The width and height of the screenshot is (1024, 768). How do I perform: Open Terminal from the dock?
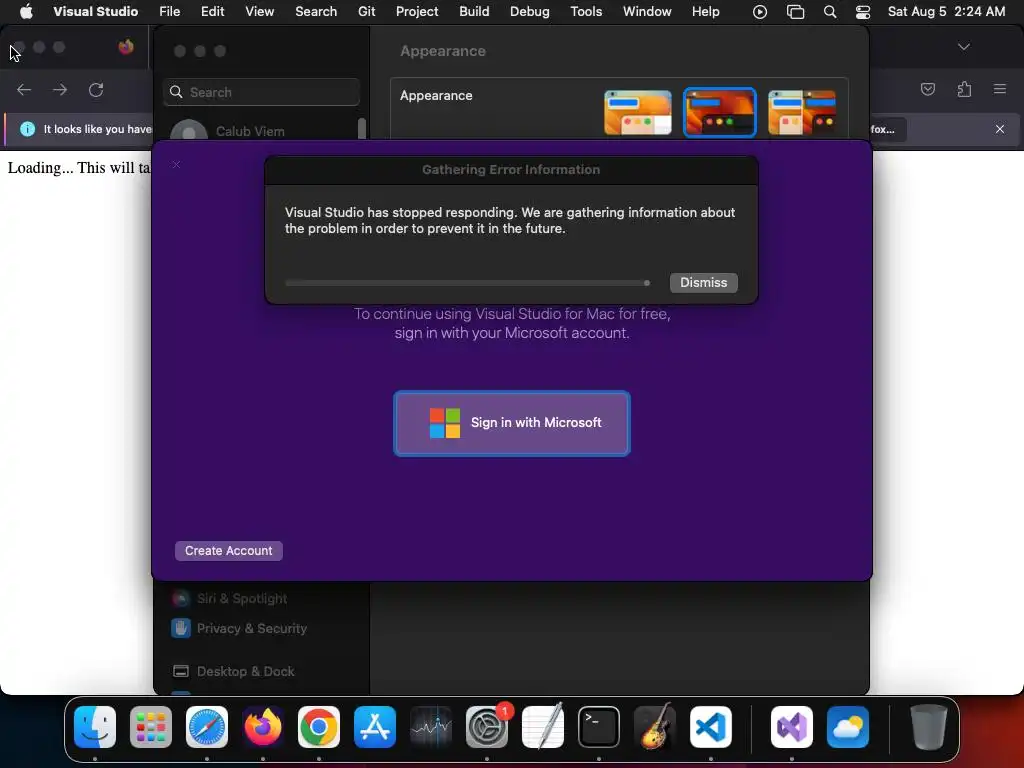point(599,727)
